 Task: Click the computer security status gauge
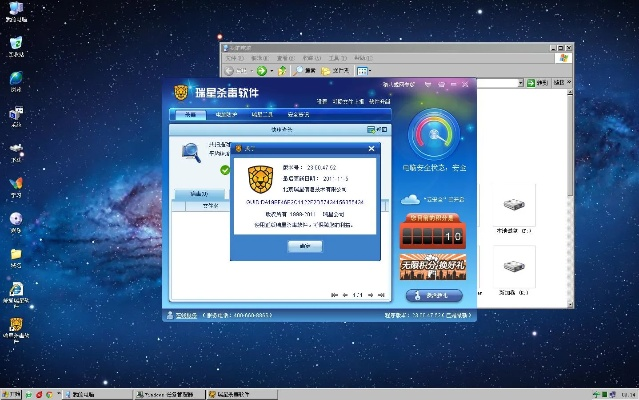[434, 134]
